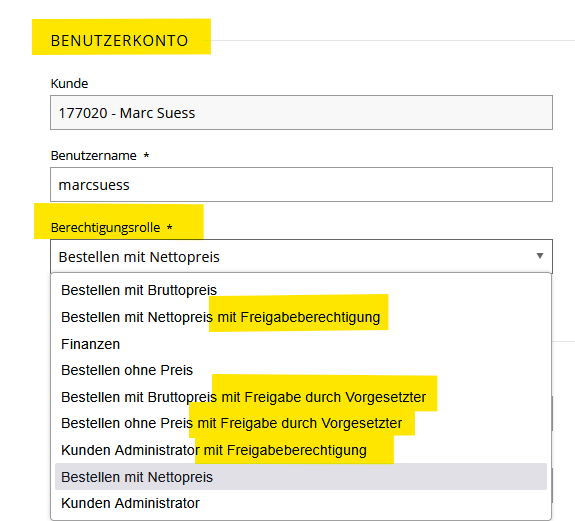Select Bestellen mit Bruttopreis mit Freigabe durch Vorgesetzter
Image resolution: width=575 pixels, height=521 pixels.
pos(301,397)
